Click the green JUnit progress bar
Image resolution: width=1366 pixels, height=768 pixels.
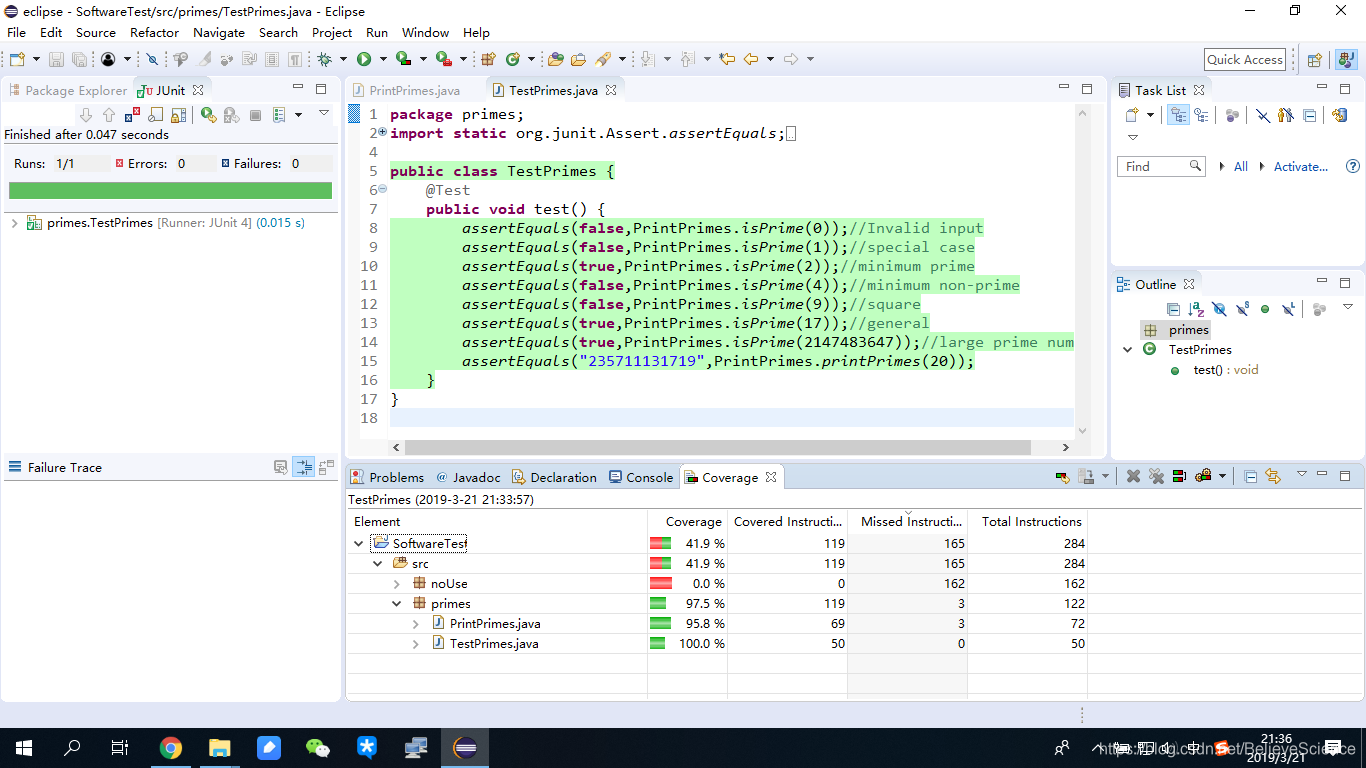(x=170, y=190)
